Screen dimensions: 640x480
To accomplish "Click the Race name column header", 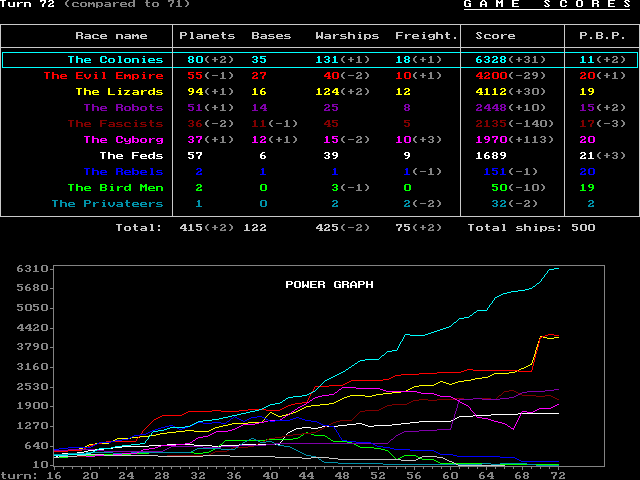I will (111, 36).
